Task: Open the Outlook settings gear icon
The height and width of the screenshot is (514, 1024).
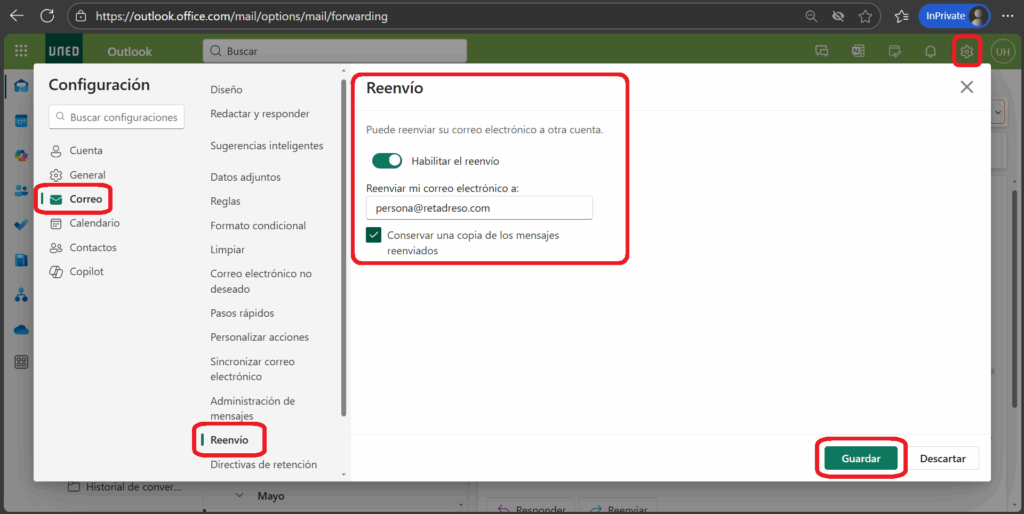Action: coord(966,51)
